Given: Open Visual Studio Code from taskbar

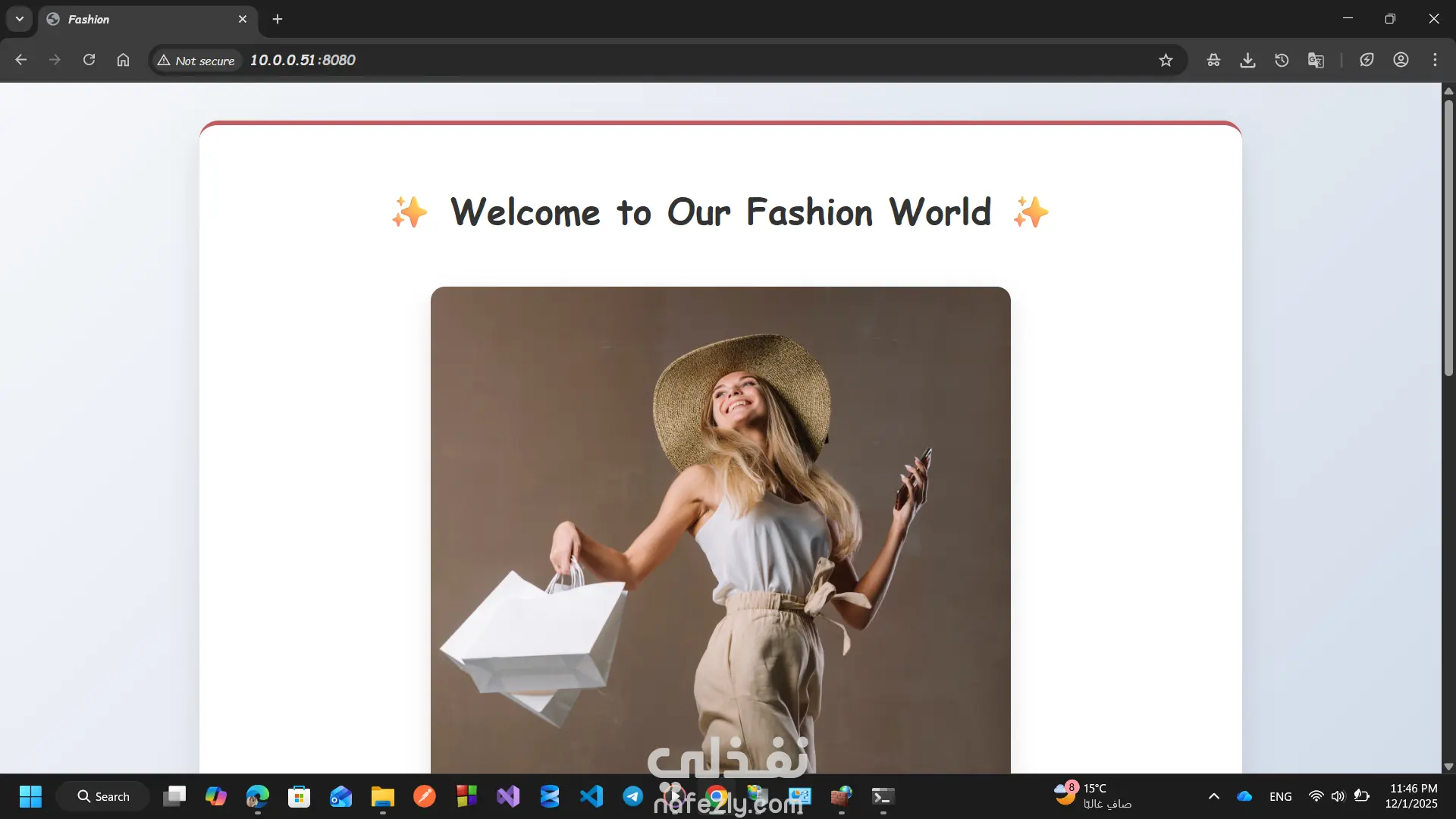Looking at the screenshot, I should (591, 796).
